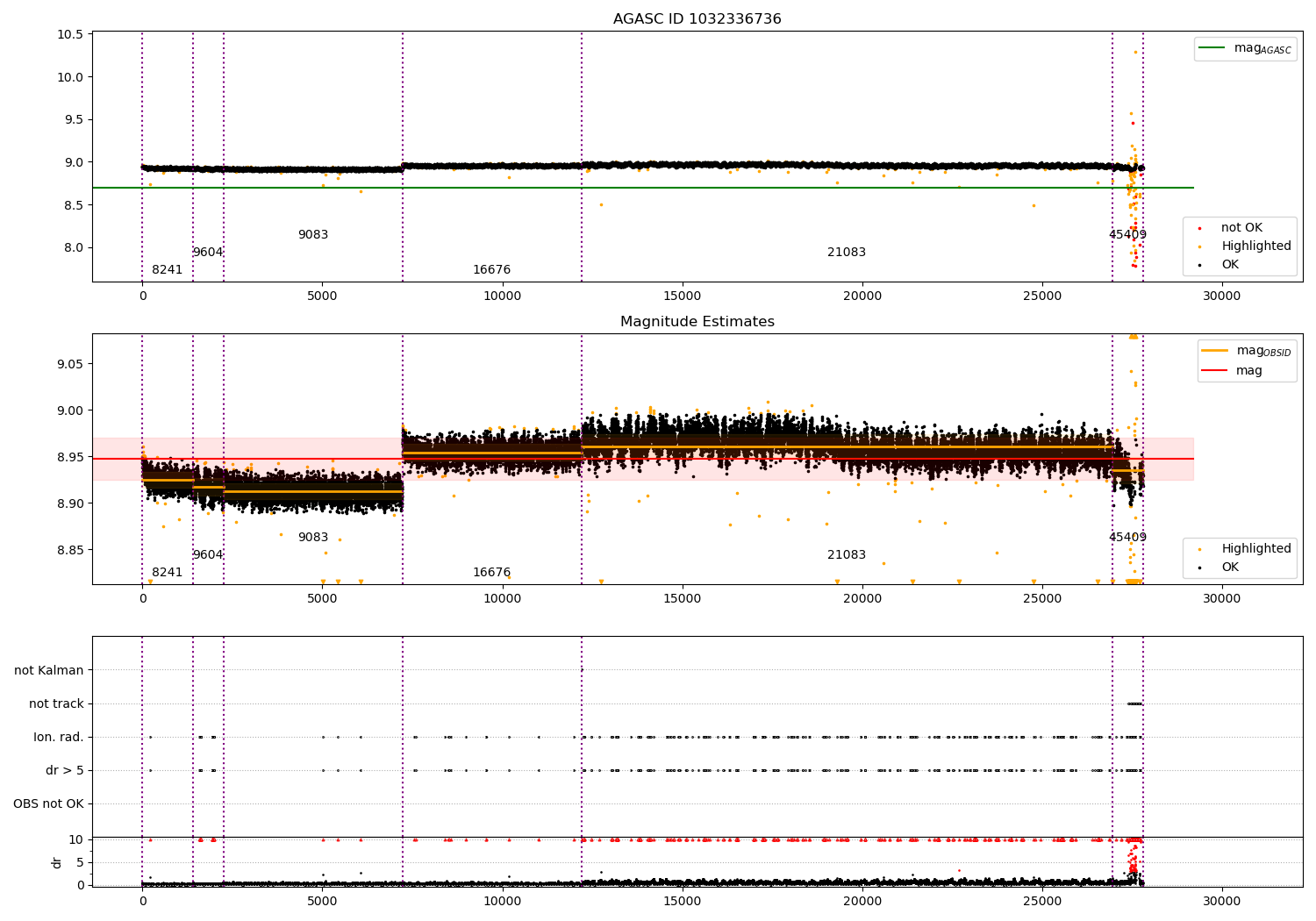Click the 'Magnitude Estimates' subplot title

click(697, 322)
